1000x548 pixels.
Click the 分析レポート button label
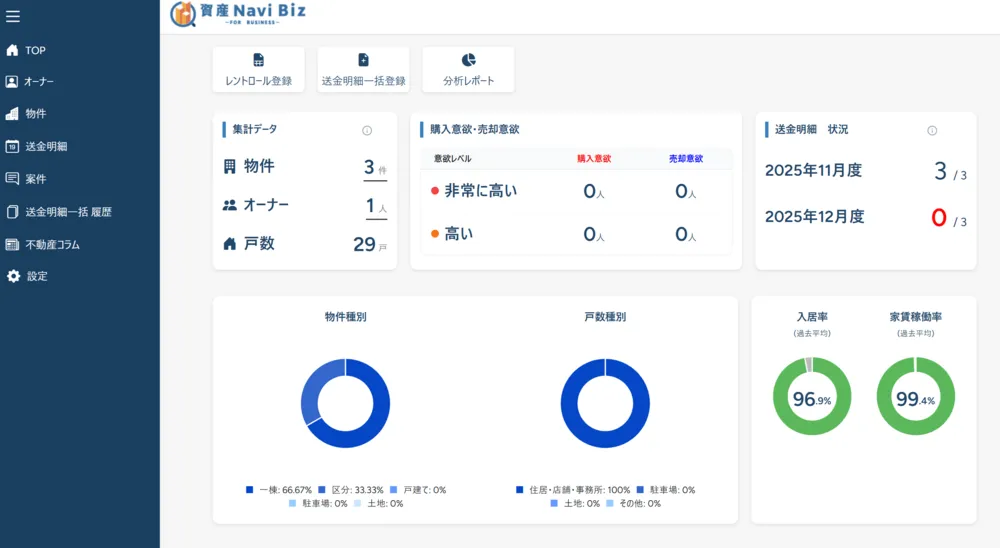469,81
